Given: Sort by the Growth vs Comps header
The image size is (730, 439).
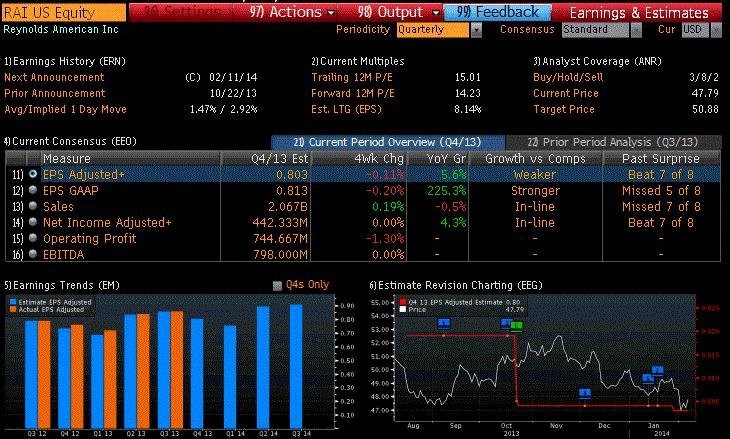Looking at the screenshot, I should pyautogui.click(x=535, y=159).
